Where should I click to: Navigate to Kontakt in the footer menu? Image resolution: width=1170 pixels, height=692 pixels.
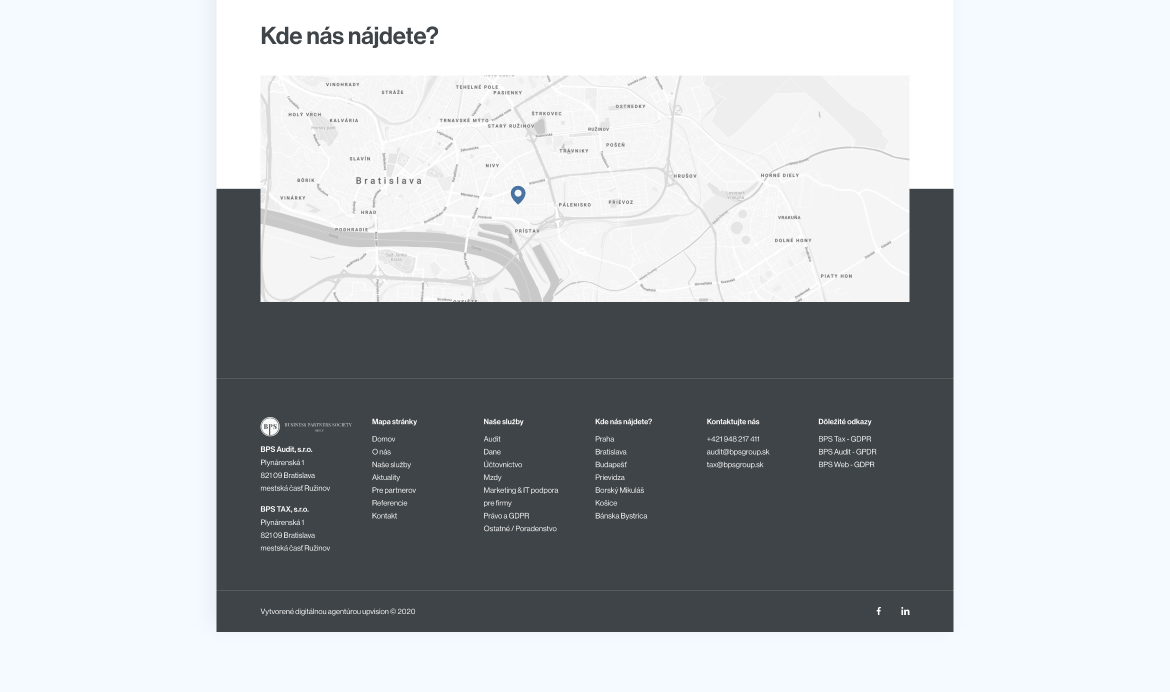(384, 516)
